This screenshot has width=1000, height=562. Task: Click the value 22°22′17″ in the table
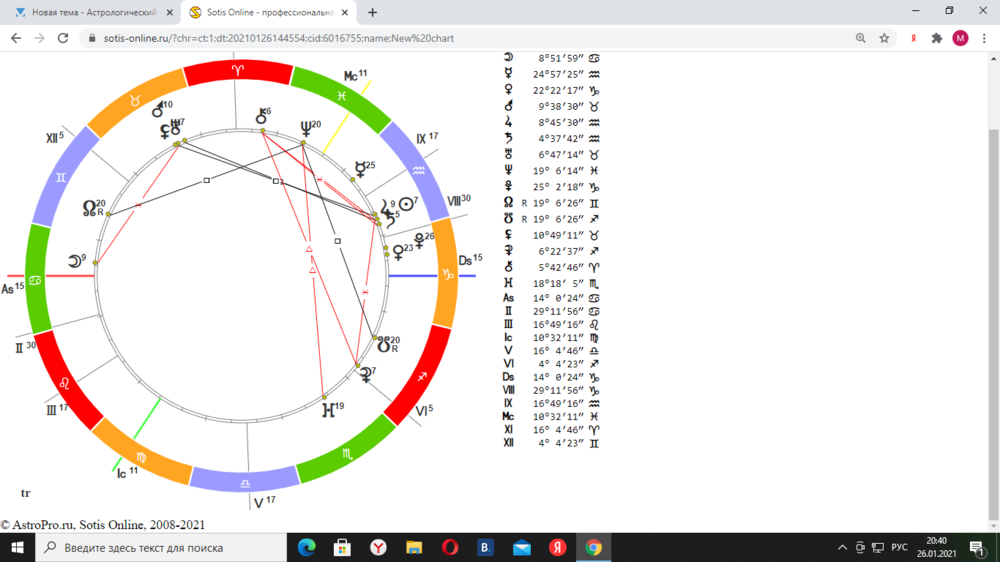click(558, 91)
